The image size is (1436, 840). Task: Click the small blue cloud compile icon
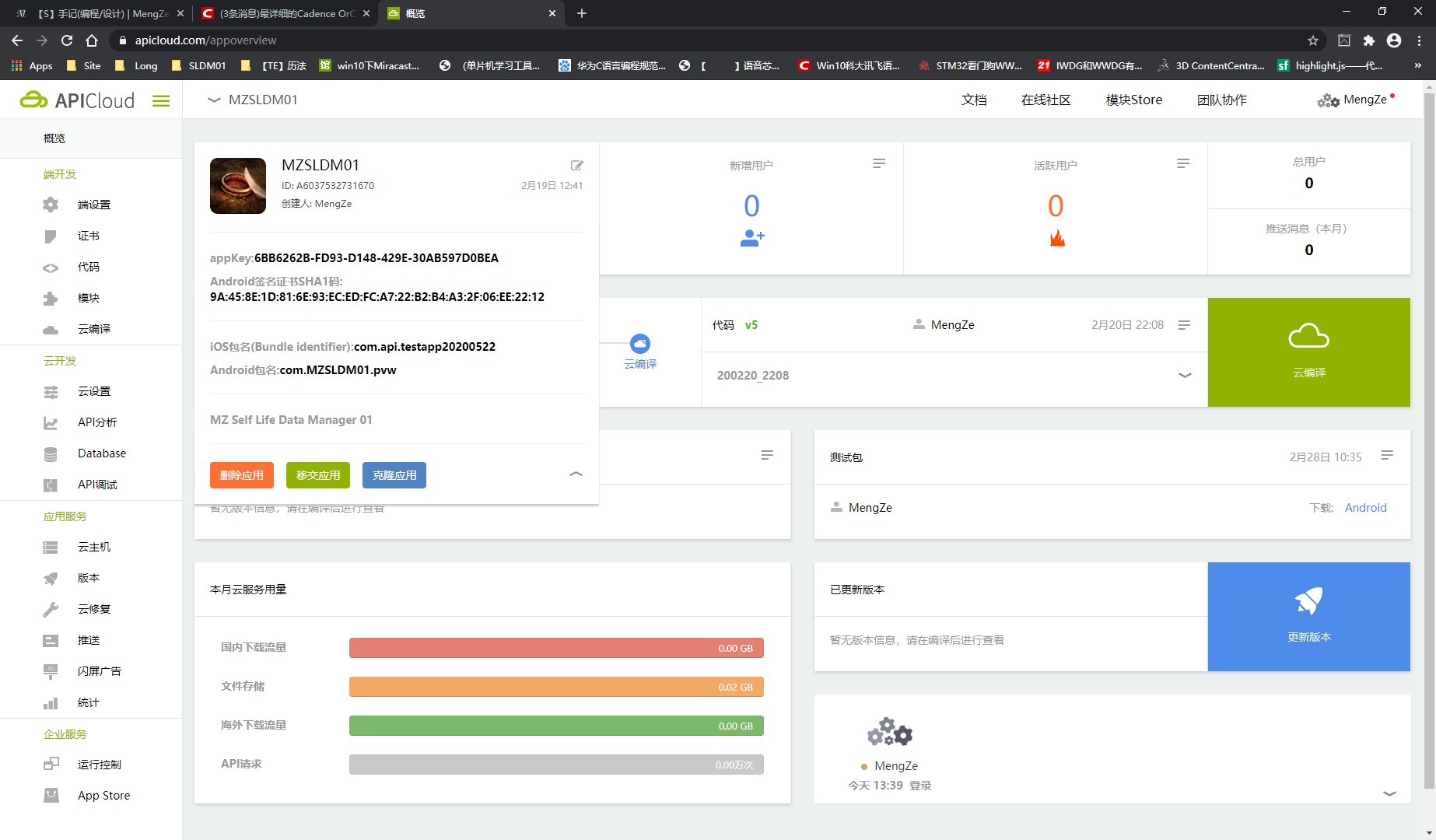pyautogui.click(x=640, y=344)
